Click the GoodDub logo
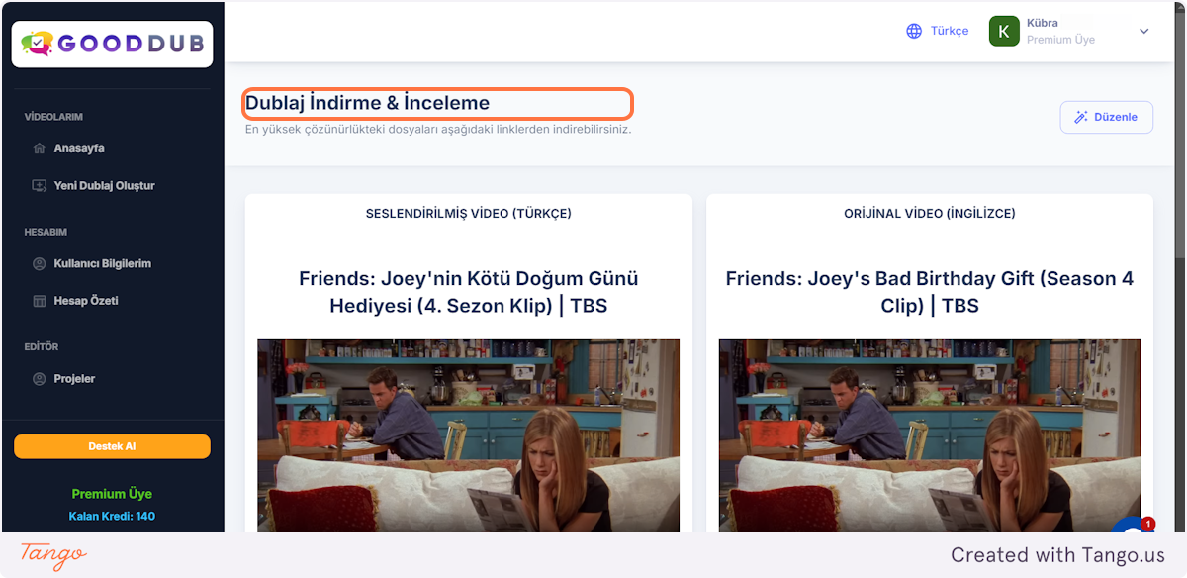 (112, 44)
